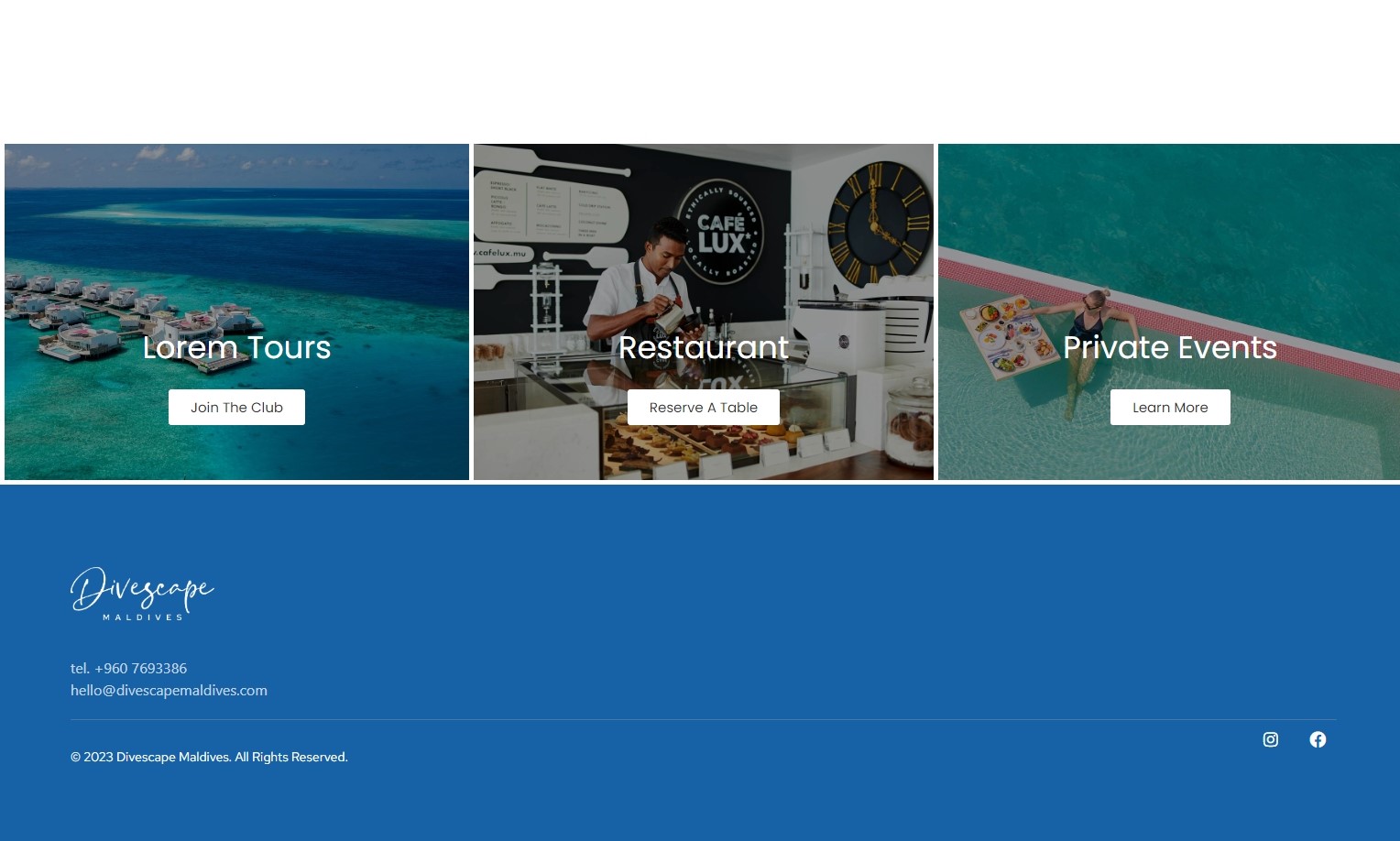The width and height of the screenshot is (1400, 841).
Task: Select the Restaurant card heading
Action: tap(704, 348)
